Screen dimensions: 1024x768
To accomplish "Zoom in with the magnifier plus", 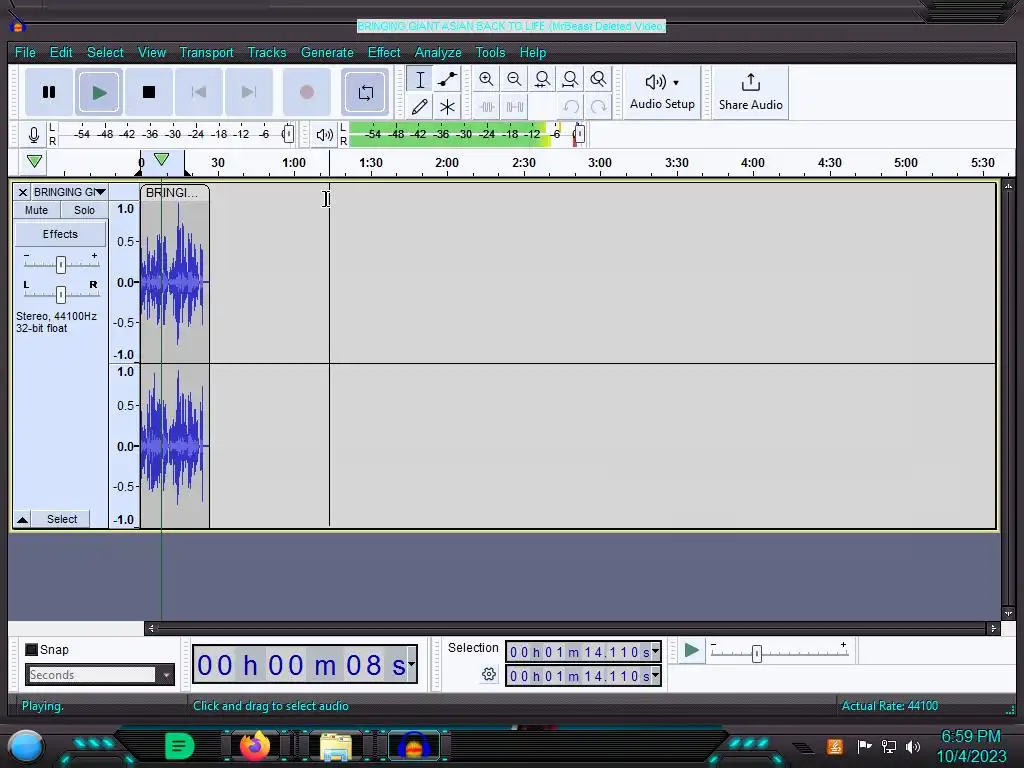I will 486,80.
